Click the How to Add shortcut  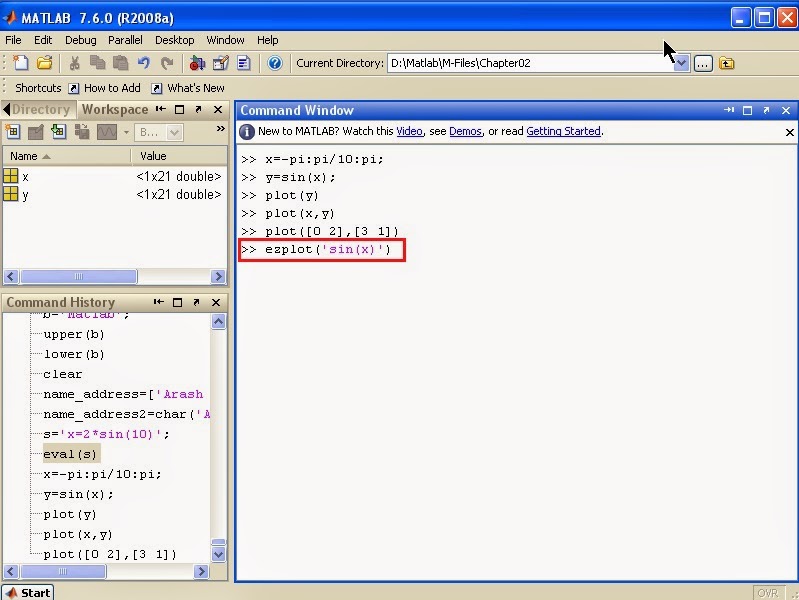click(105, 88)
